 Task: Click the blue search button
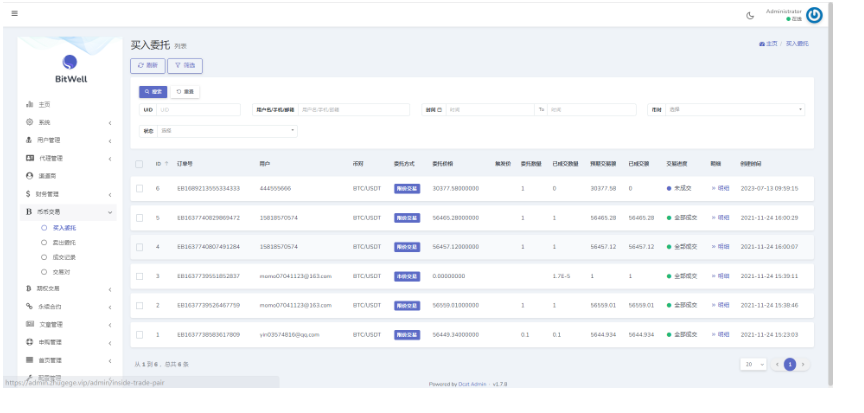153,92
